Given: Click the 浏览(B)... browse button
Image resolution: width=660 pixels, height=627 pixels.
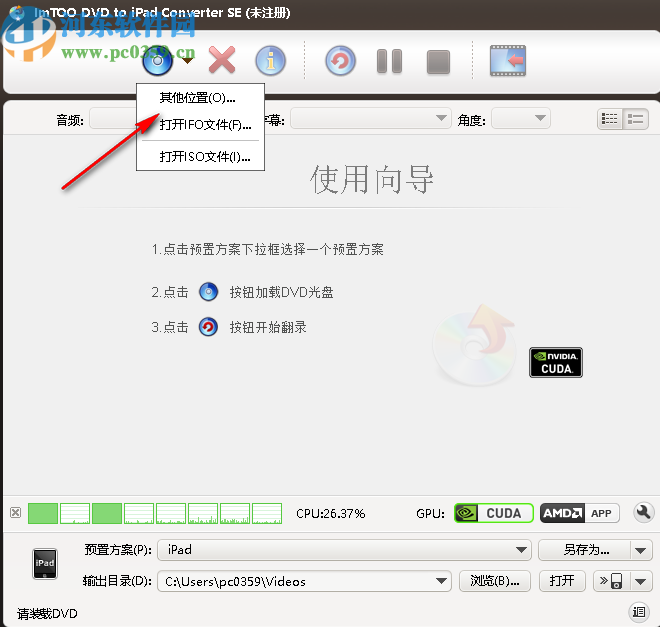Looking at the screenshot, I should 495,581.
